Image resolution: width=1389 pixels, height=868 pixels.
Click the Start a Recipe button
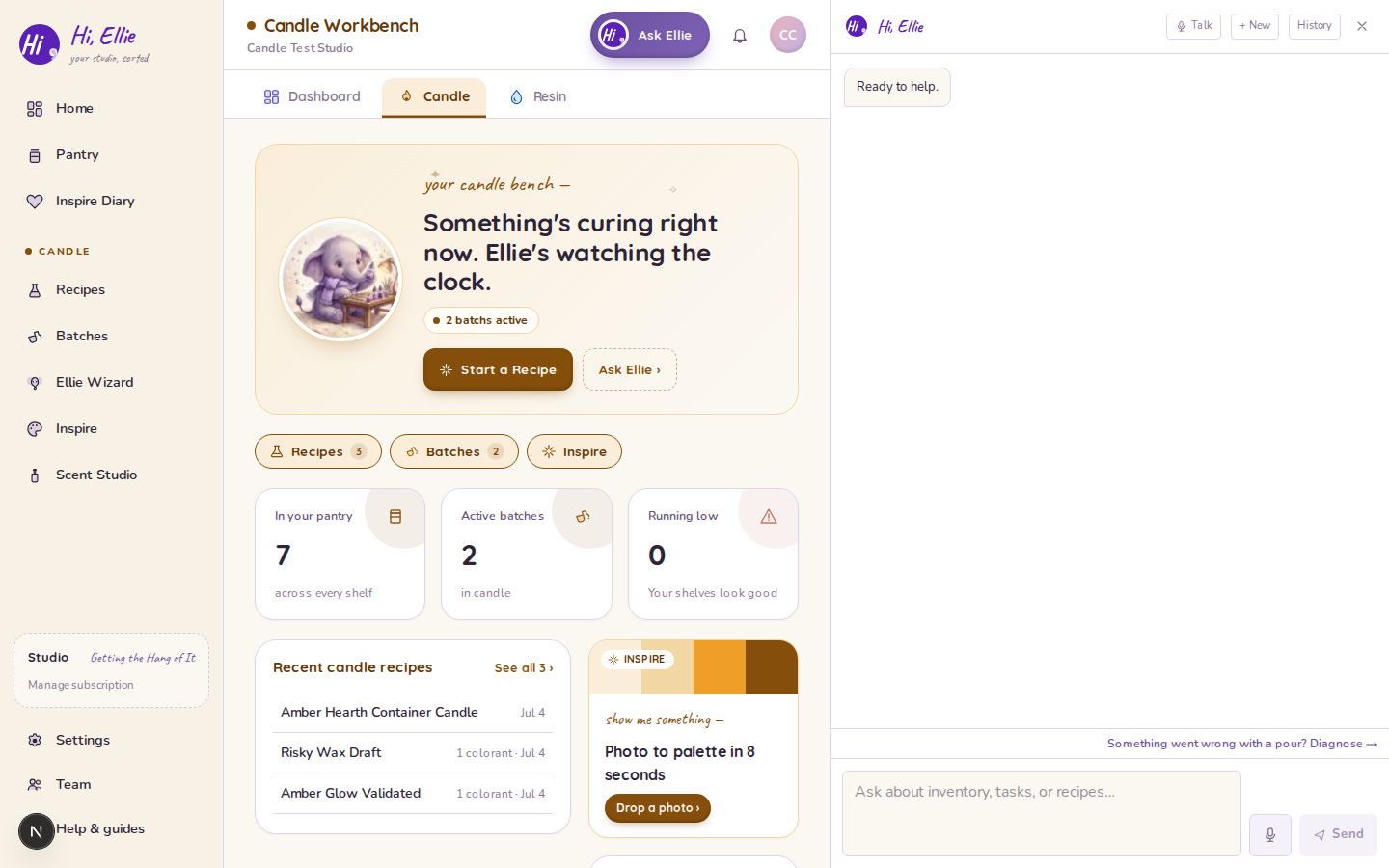[498, 369]
